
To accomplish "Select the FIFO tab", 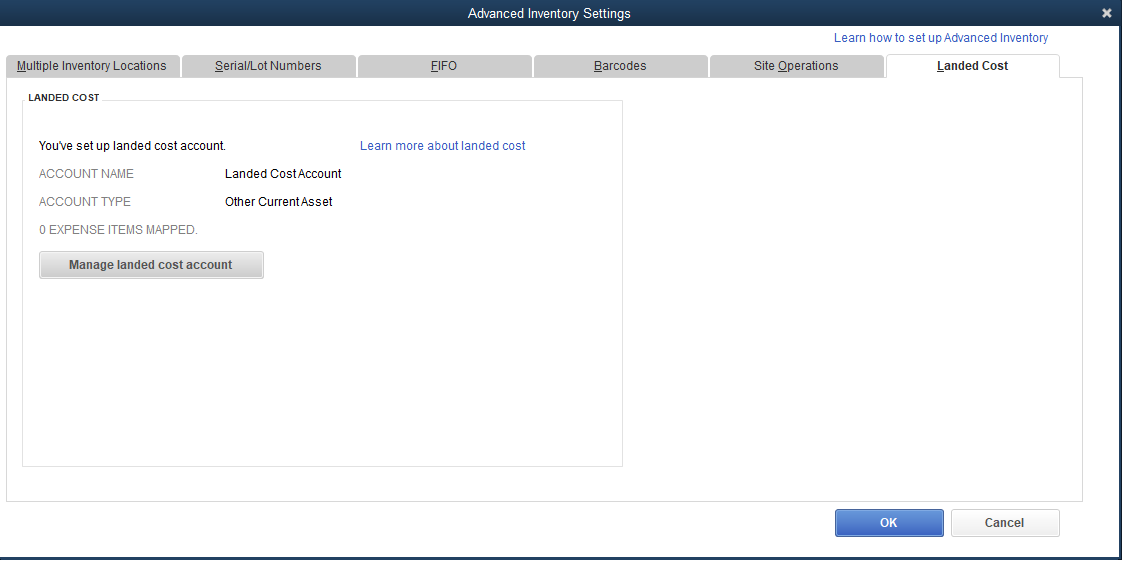I will 444,66.
